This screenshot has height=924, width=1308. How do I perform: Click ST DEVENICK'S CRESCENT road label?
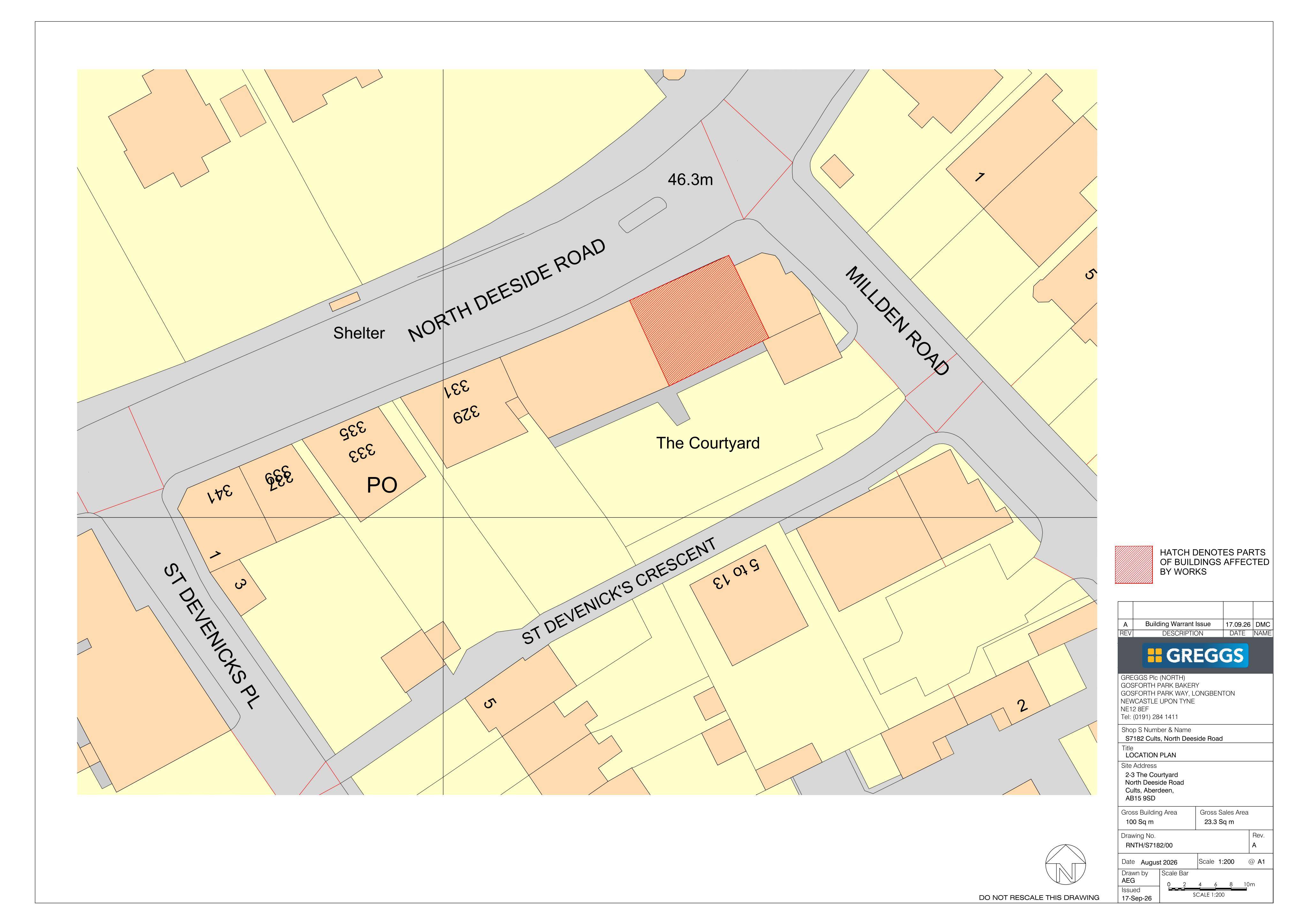tap(619, 592)
